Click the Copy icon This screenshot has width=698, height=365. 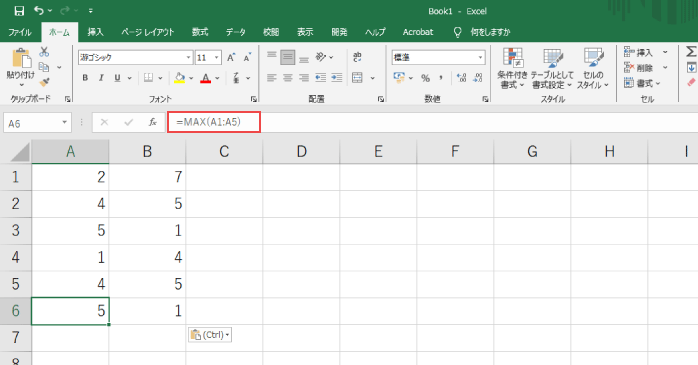coord(44,67)
